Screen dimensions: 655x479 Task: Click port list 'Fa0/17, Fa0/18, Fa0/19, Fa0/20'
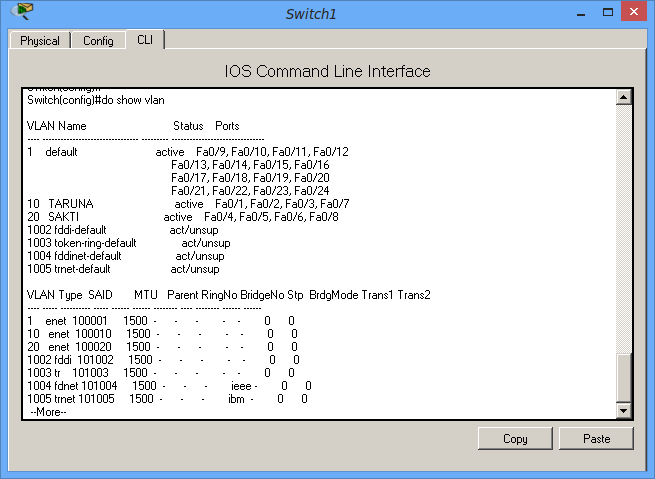pyautogui.click(x=250, y=178)
